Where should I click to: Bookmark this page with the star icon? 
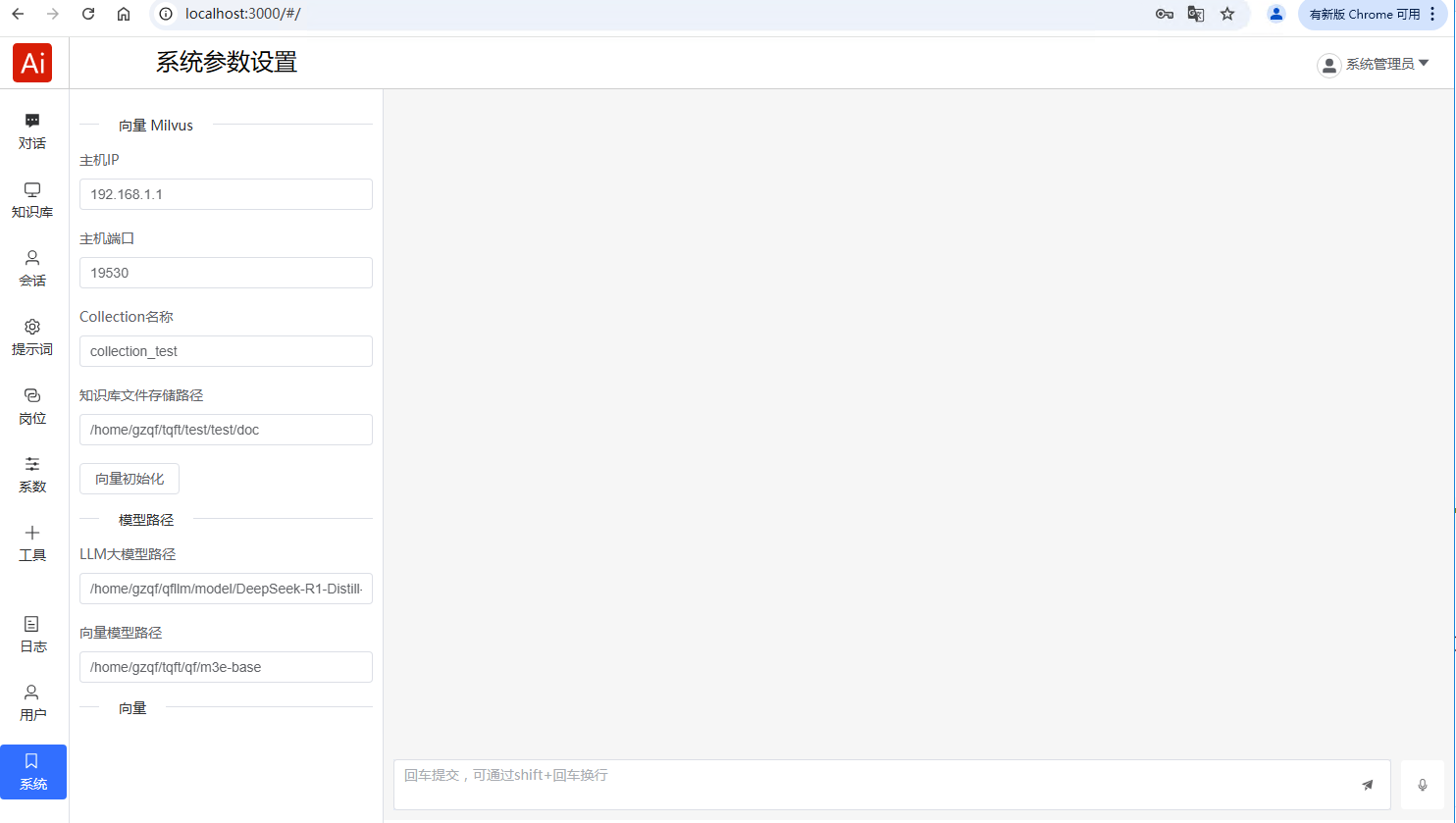tap(1227, 14)
